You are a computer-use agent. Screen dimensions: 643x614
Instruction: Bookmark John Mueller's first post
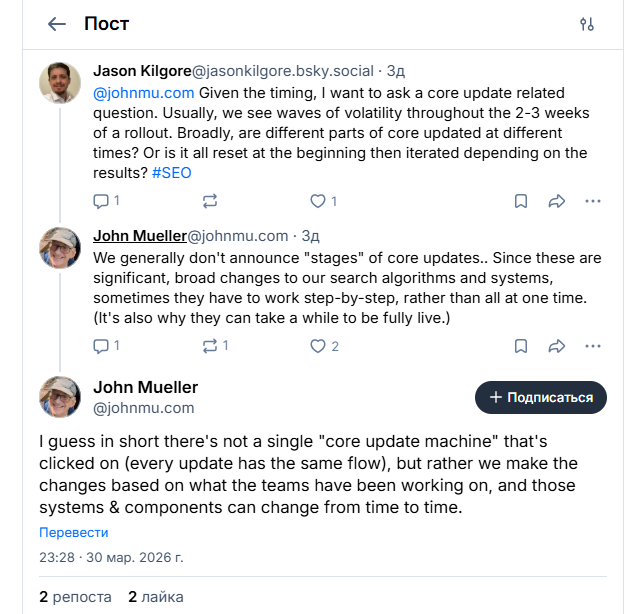(x=521, y=346)
